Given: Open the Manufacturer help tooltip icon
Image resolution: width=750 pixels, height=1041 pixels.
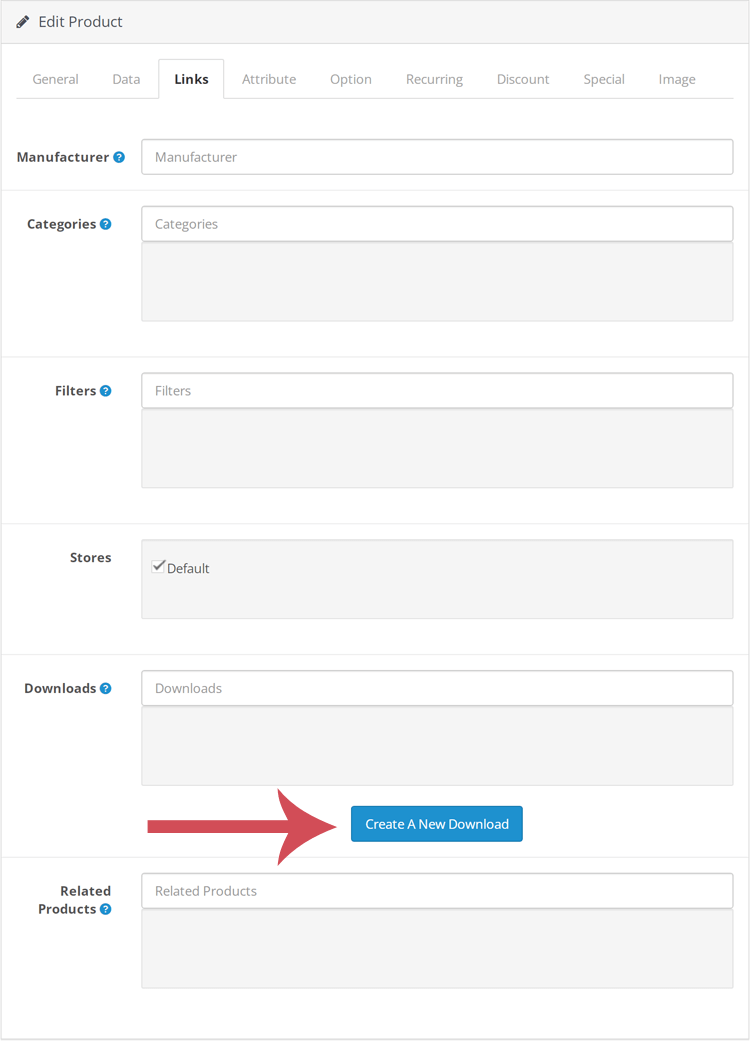Looking at the screenshot, I should pyautogui.click(x=119, y=157).
